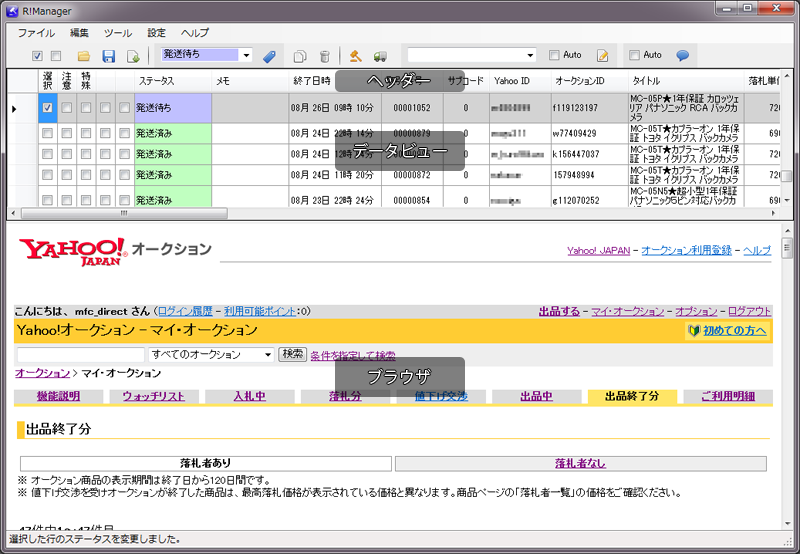Open the ツール menu

118,33
